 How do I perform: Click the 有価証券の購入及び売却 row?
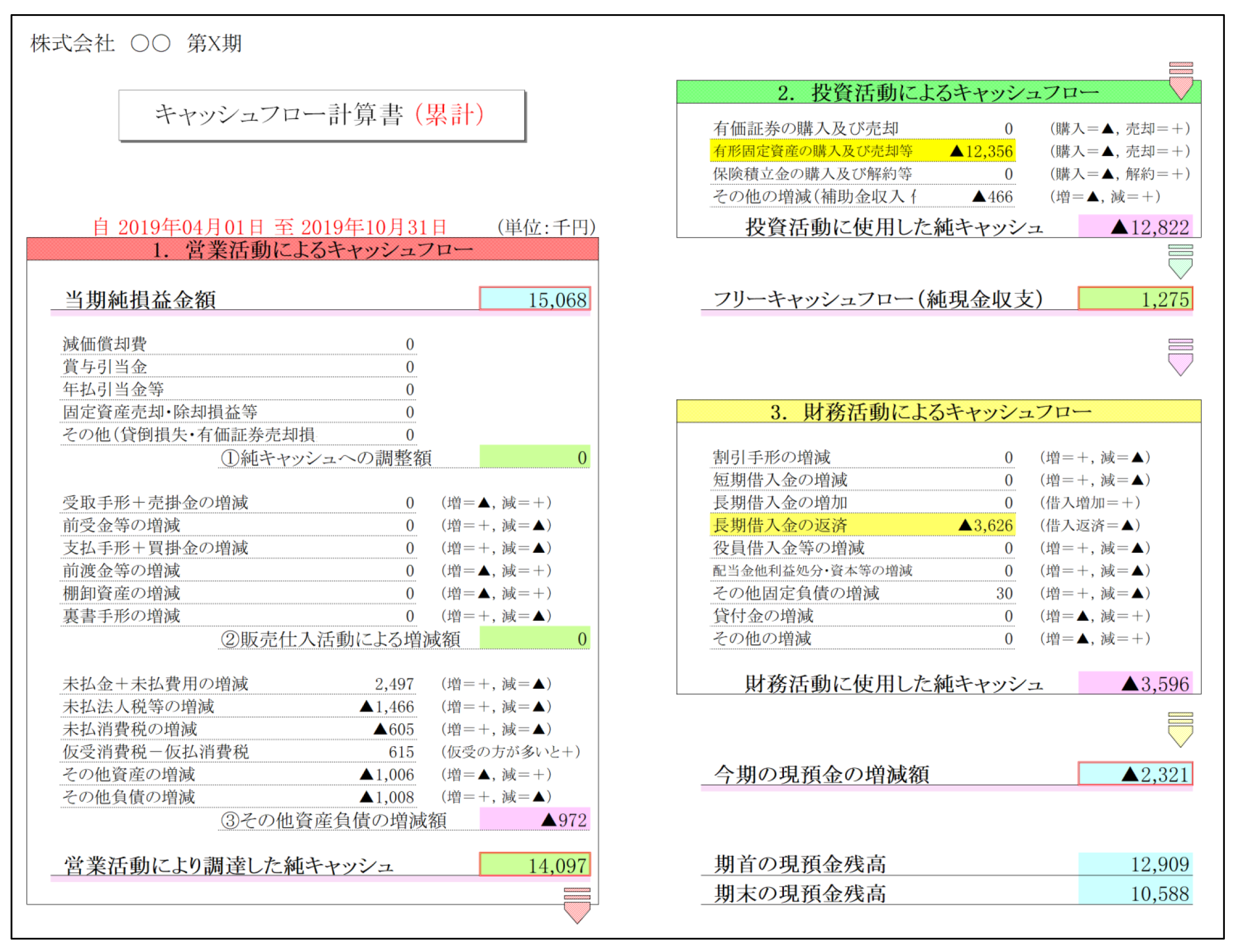click(x=862, y=129)
